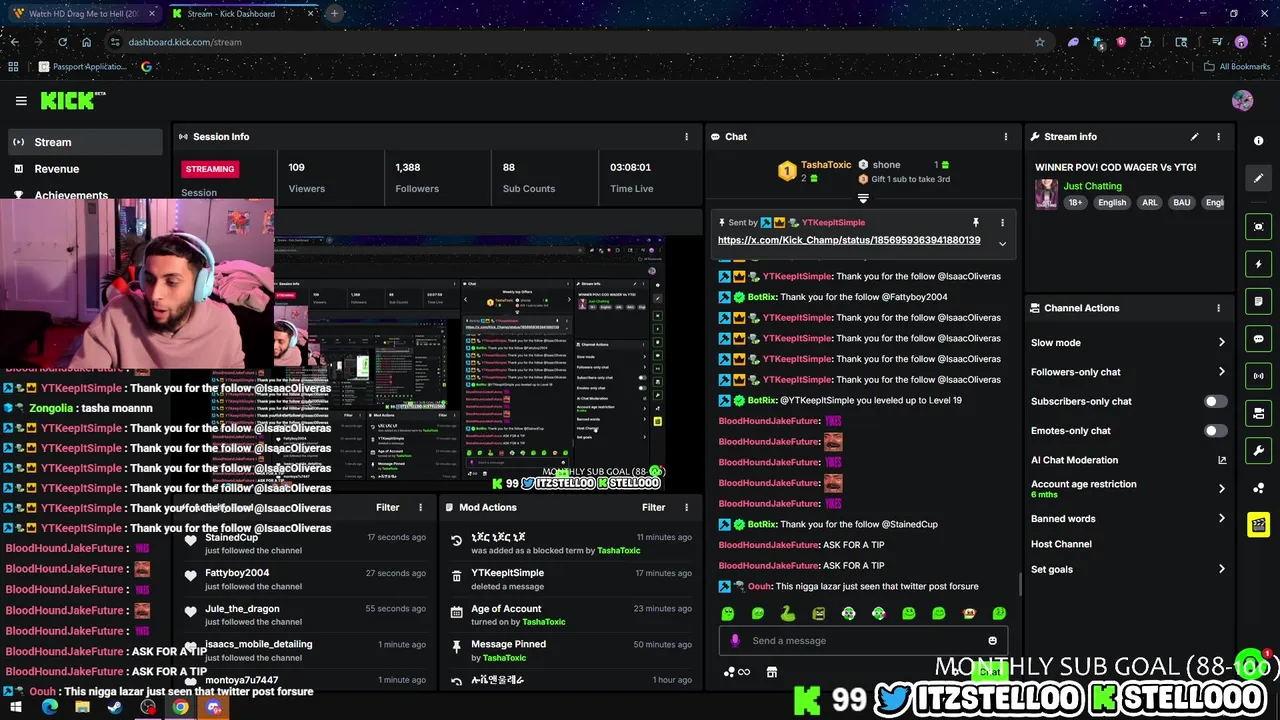Click the Just Chatting category link
The width and height of the screenshot is (1280, 720).
pyautogui.click(x=1092, y=186)
